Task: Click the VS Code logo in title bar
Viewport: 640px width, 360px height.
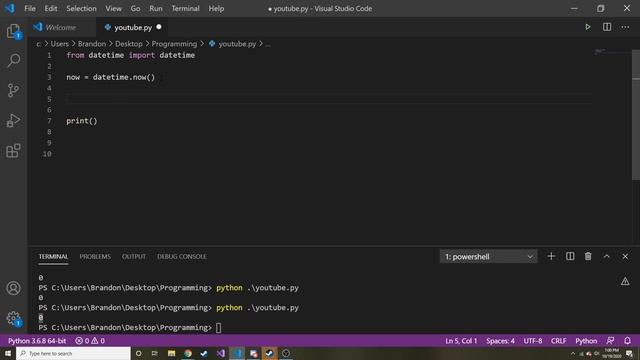Action: (x=10, y=8)
